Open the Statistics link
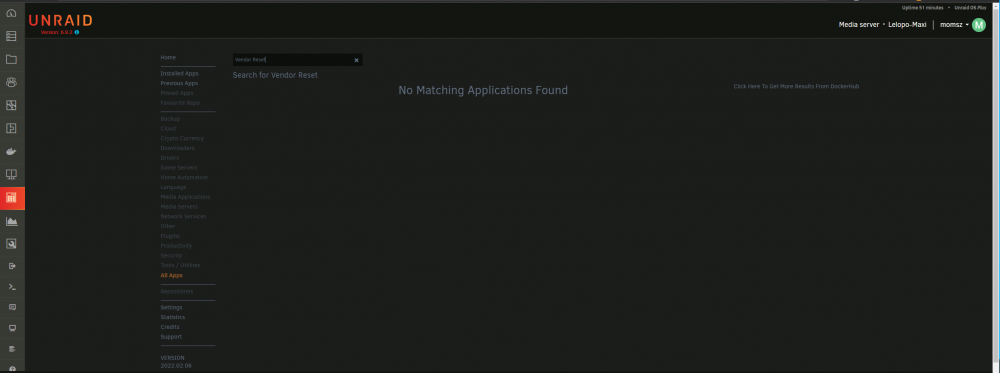Image resolution: width=1000 pixels, height=373 pixels. (173, 317)
